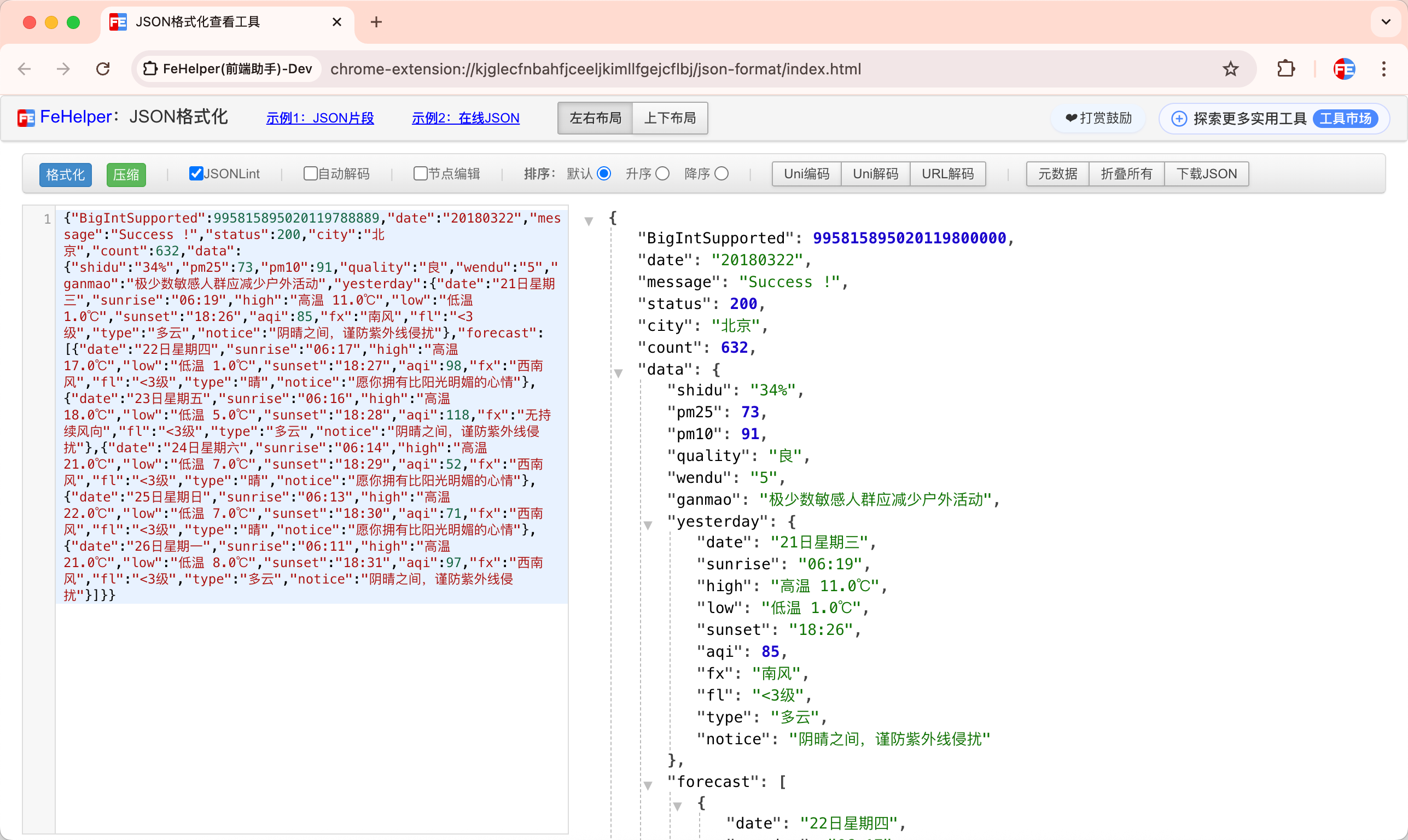The image size is (1408, 840).
Task: Click the FeHelper(前端助手)-Dev extension chip
Action: point(228,69)
